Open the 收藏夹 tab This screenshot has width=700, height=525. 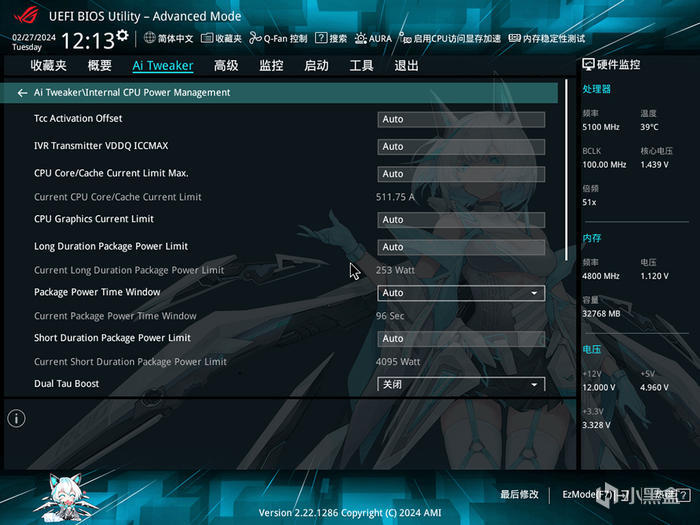(48, 66)
